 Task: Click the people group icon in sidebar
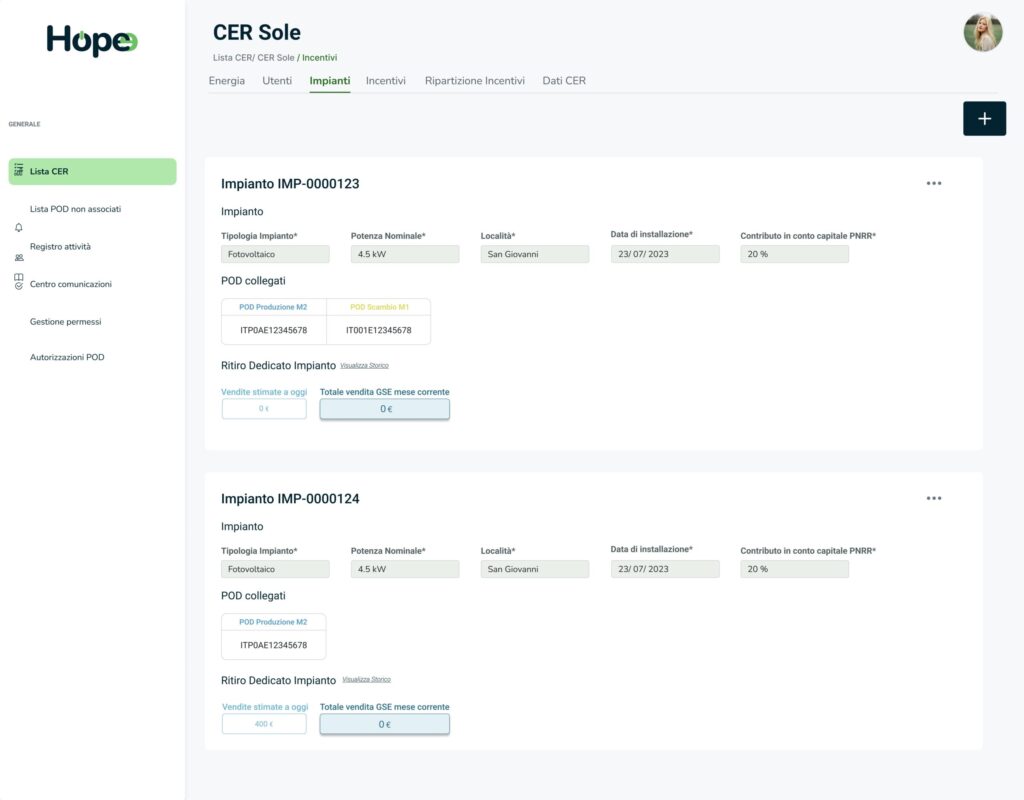point(18,257)
